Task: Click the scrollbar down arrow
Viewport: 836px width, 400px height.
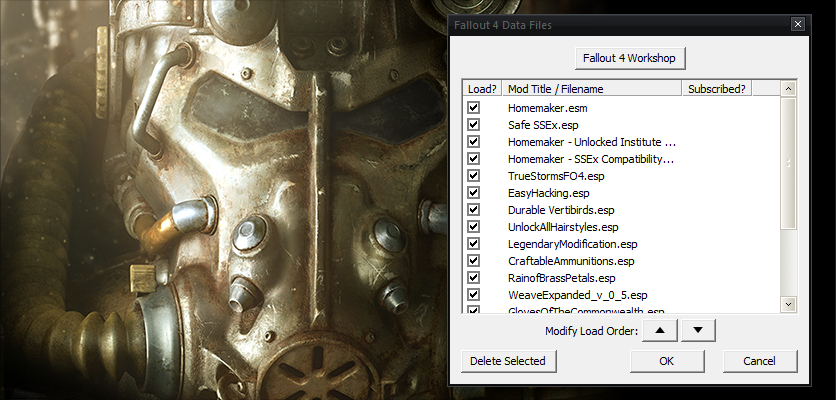Action: click(789, 305)
